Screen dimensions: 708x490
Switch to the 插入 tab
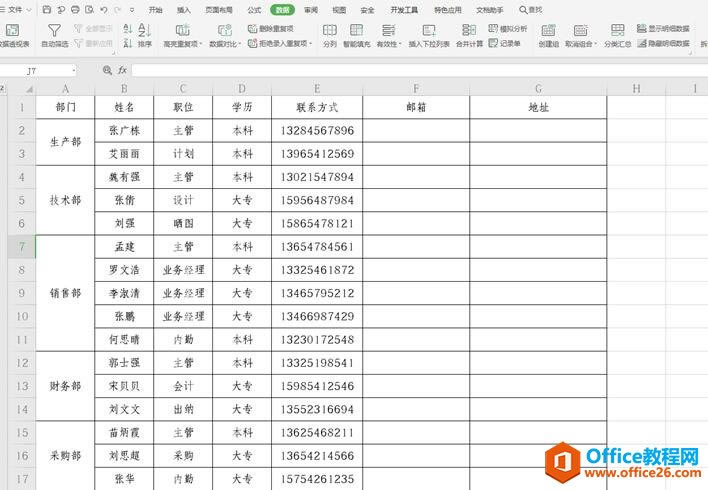click(183, 9)
